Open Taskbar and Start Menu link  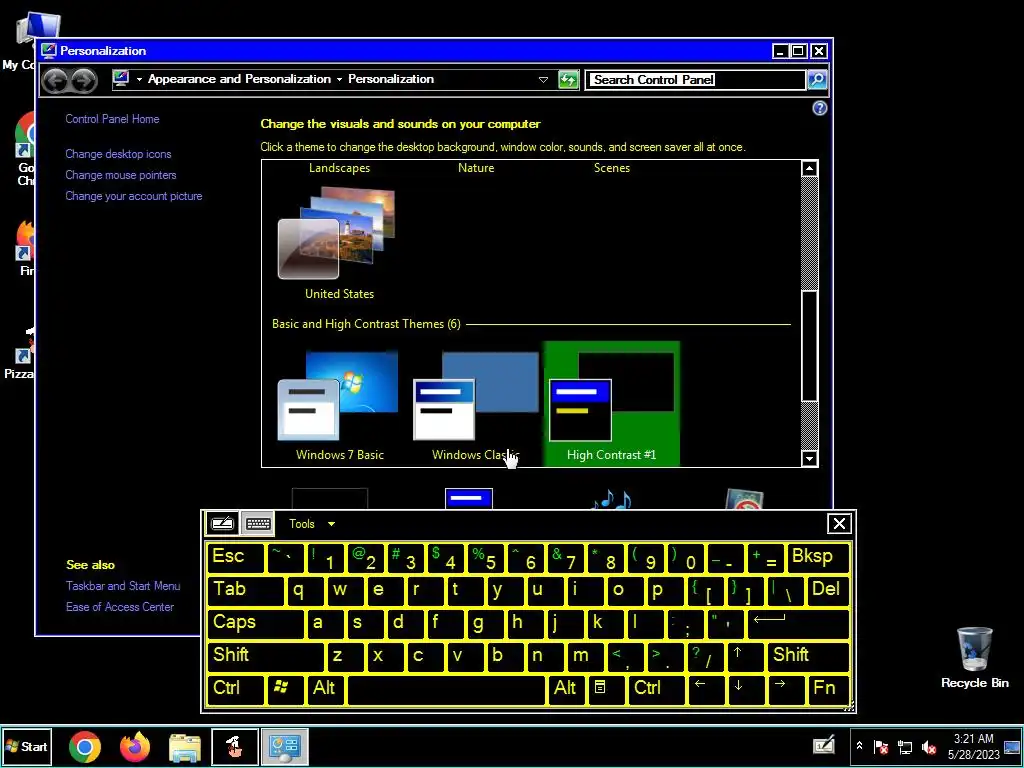[123, 586]
